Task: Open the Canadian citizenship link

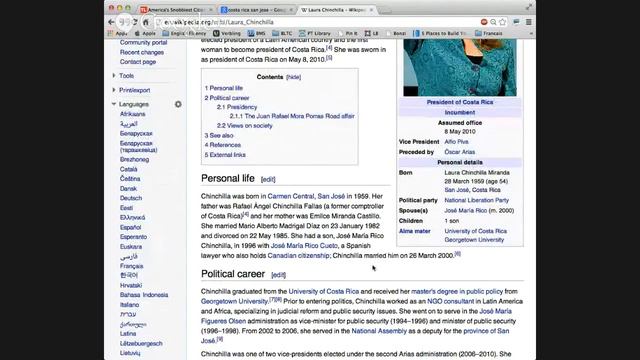Action: 298,256
